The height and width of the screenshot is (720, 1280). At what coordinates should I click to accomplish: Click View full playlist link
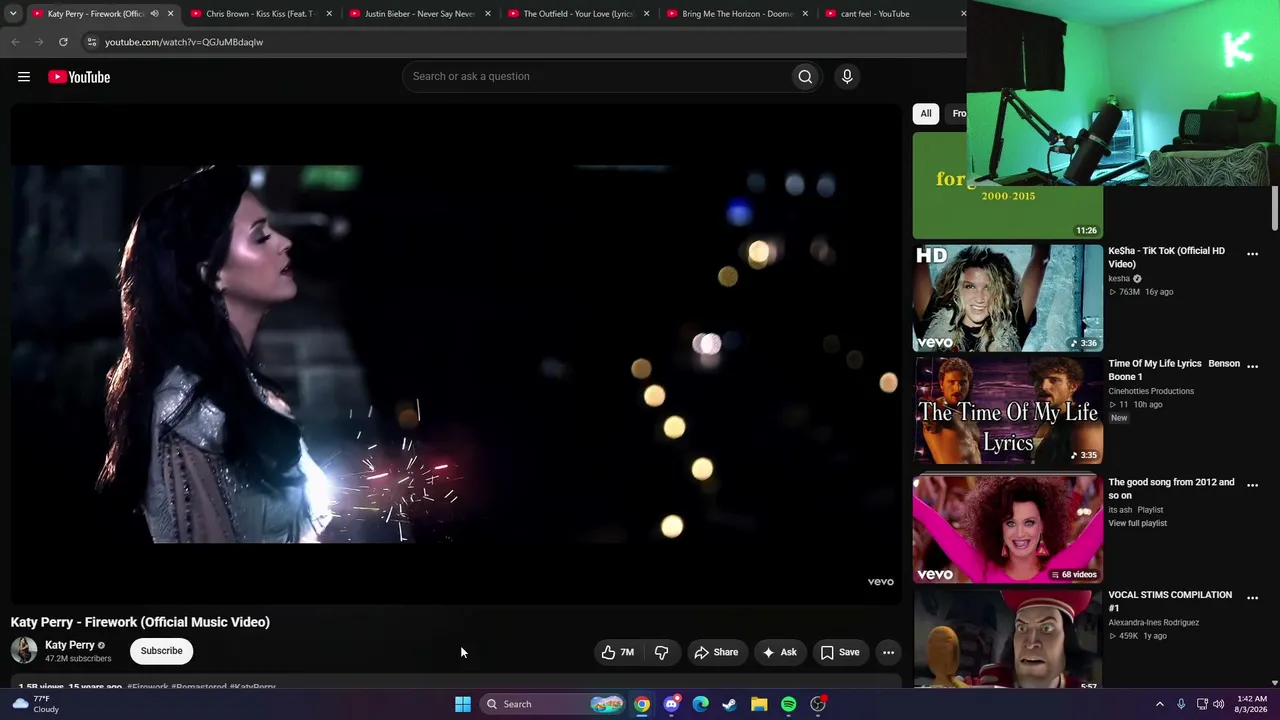(1137, 523)
